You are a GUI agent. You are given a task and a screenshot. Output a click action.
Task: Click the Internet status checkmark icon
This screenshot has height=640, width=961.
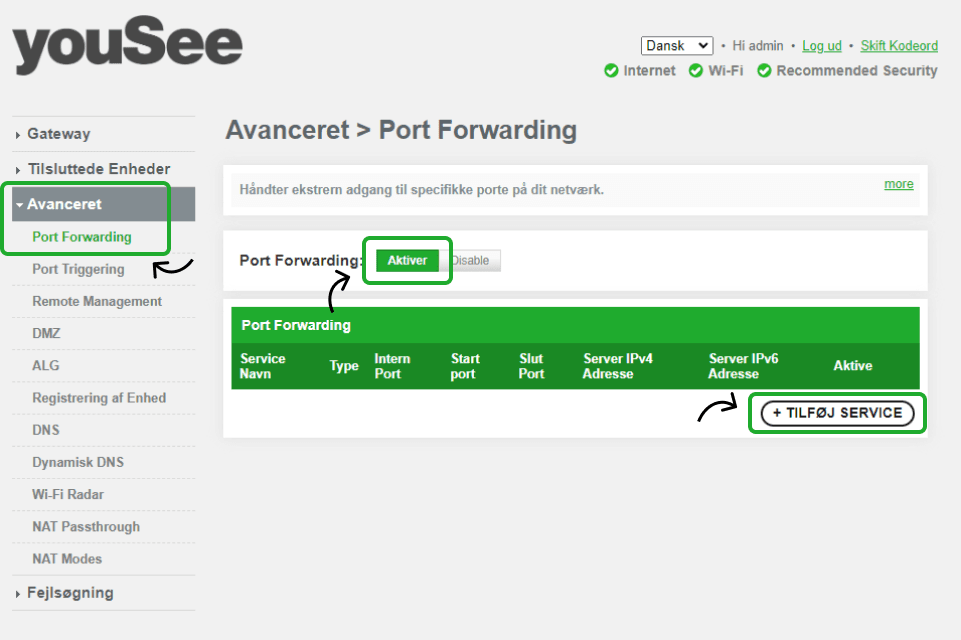tap(610, 71)
